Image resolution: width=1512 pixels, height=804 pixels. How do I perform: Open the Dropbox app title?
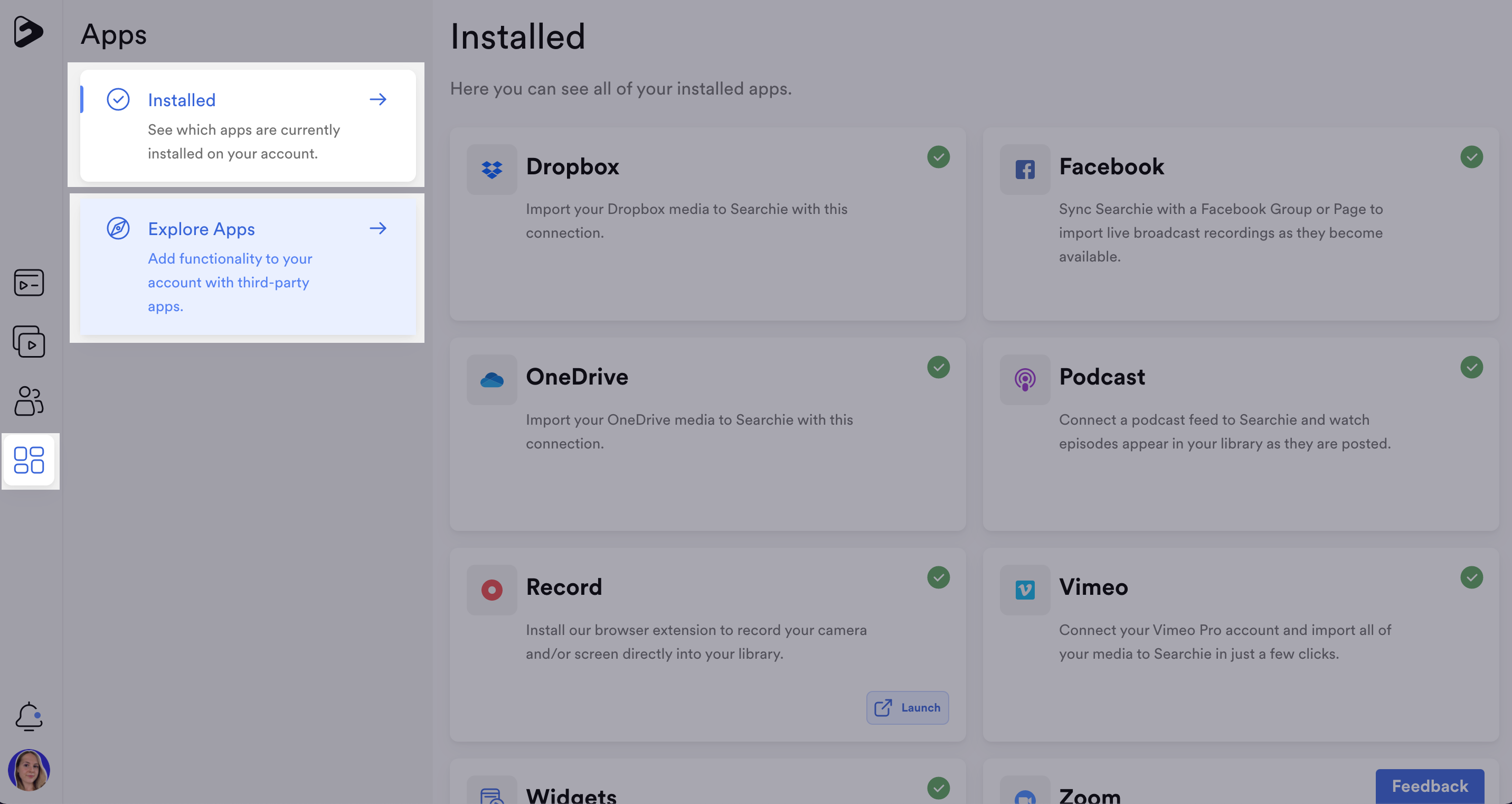(572, 167)
